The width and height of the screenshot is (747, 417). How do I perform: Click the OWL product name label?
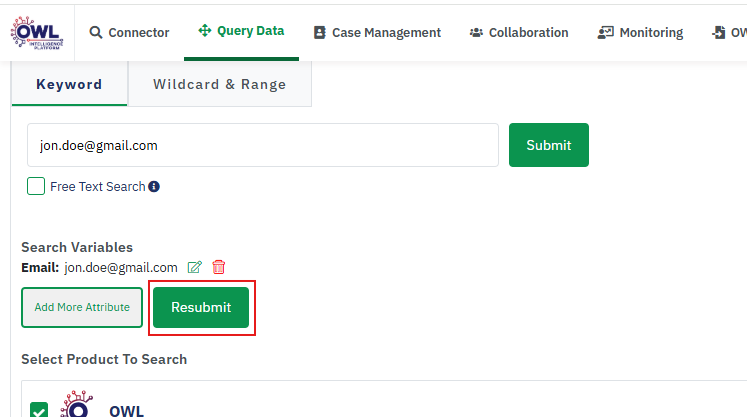[127, 410]
